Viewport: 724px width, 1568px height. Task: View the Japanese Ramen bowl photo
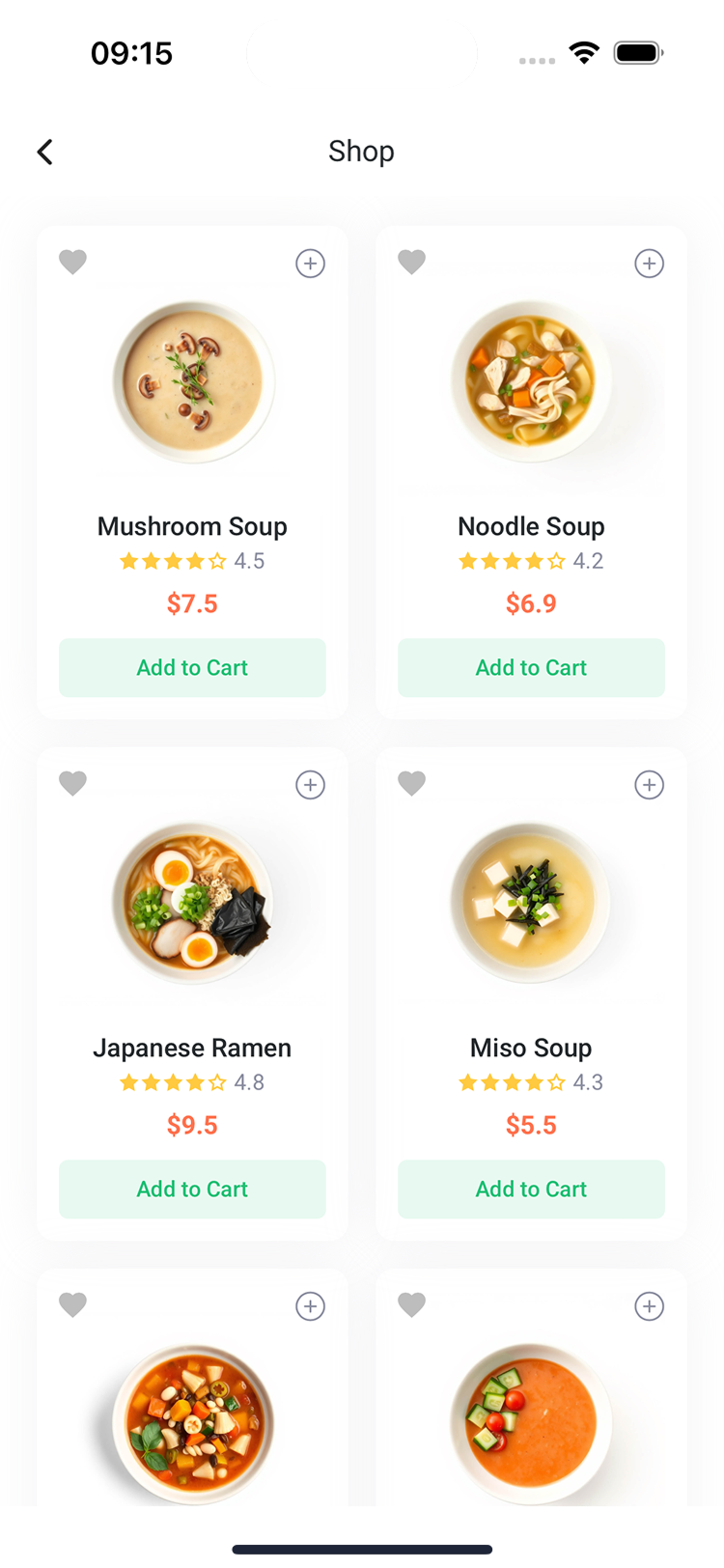click(193, 903)
